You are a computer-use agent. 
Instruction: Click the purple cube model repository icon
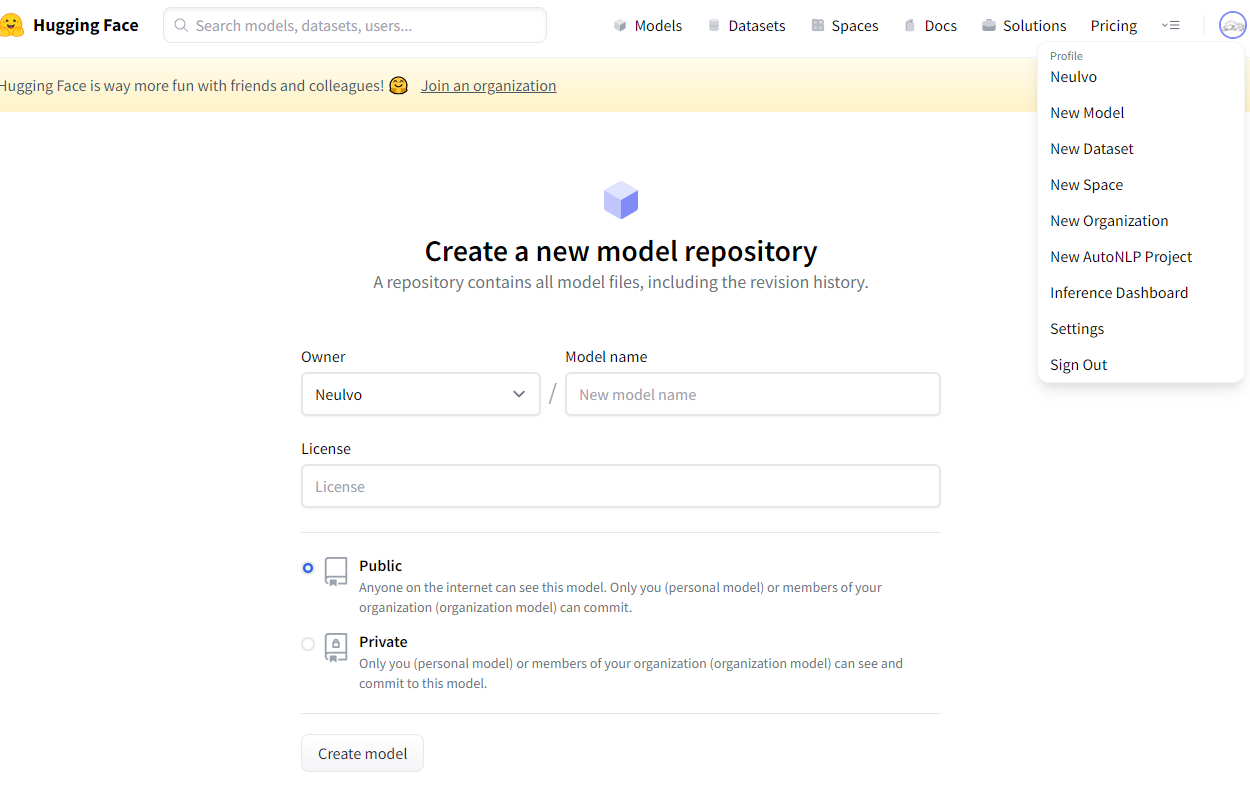pos(621,200)
